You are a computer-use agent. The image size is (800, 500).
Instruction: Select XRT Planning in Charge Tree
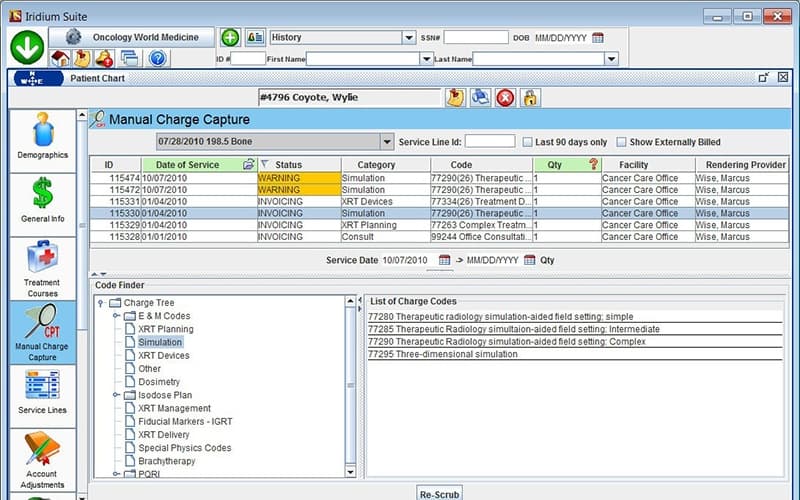click(166, 329)
